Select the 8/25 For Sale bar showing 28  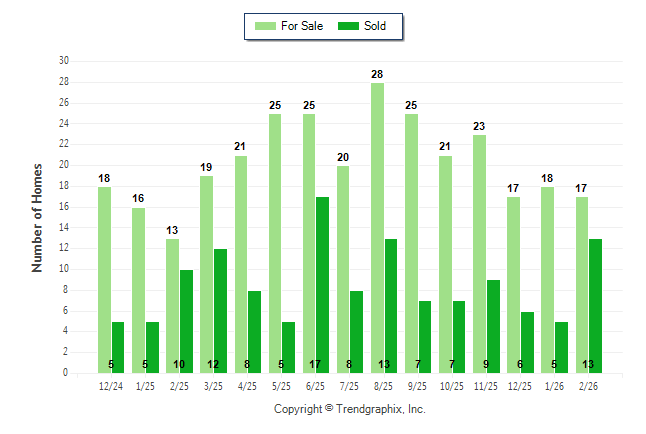[377, 228]
